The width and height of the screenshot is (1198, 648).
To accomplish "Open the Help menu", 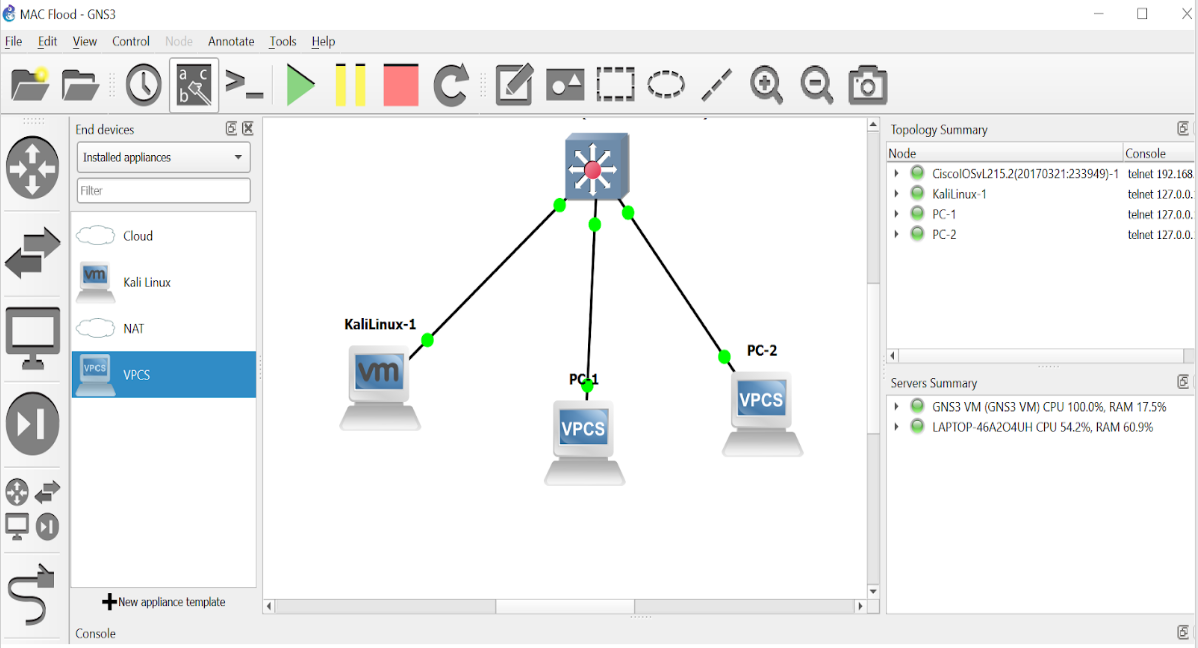I will point(323,41).
